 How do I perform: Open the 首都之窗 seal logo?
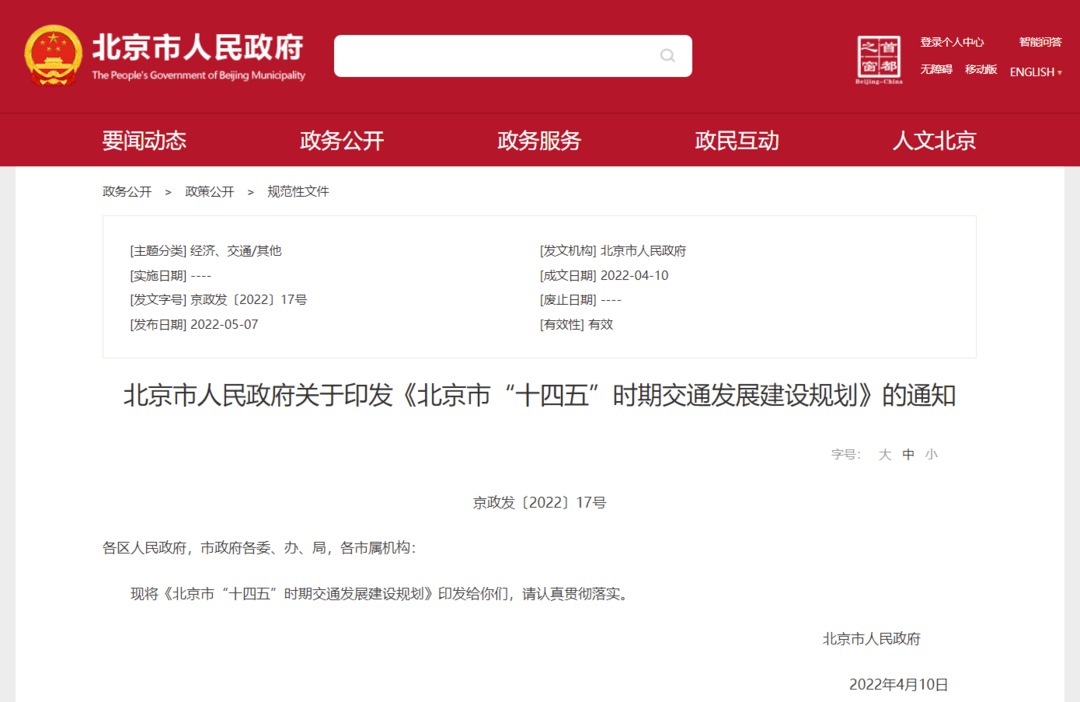[x=879, y=59]
